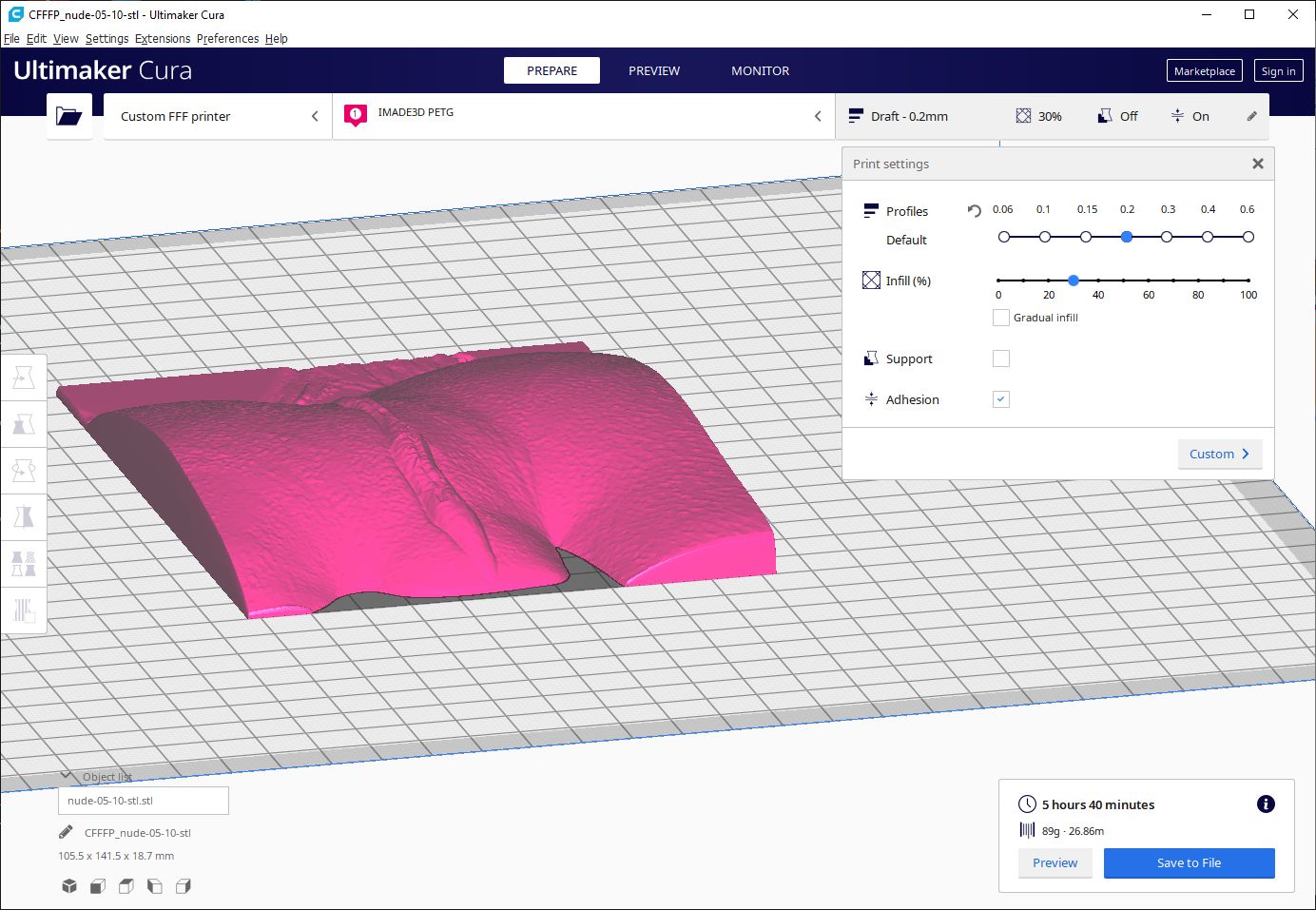Select 0.06 layer height profile
This screenshot has width=1316, height=910.
pyautogui.click(x=1004, y=237)
